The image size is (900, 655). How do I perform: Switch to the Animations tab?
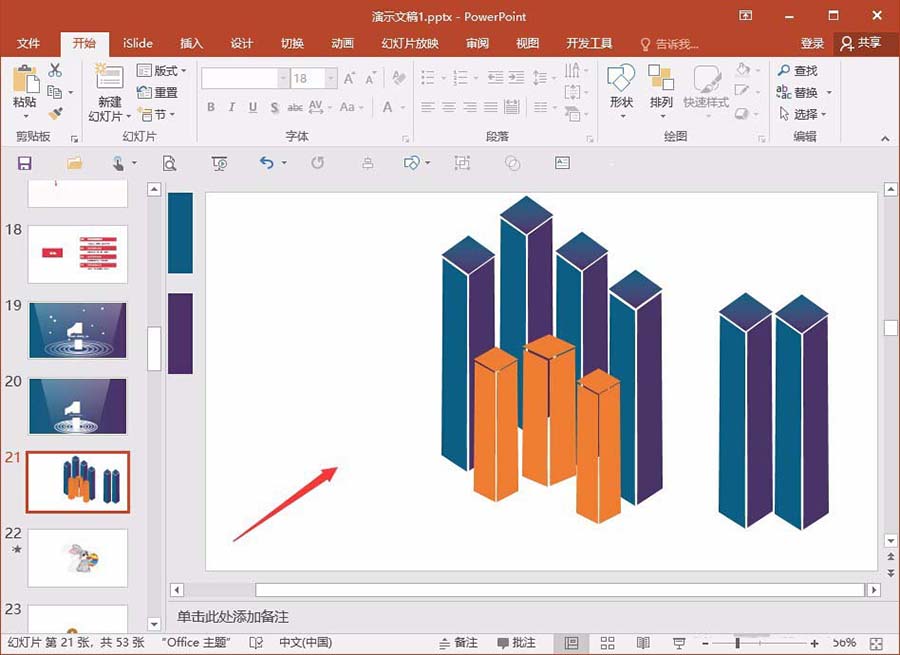coord(343,44)
